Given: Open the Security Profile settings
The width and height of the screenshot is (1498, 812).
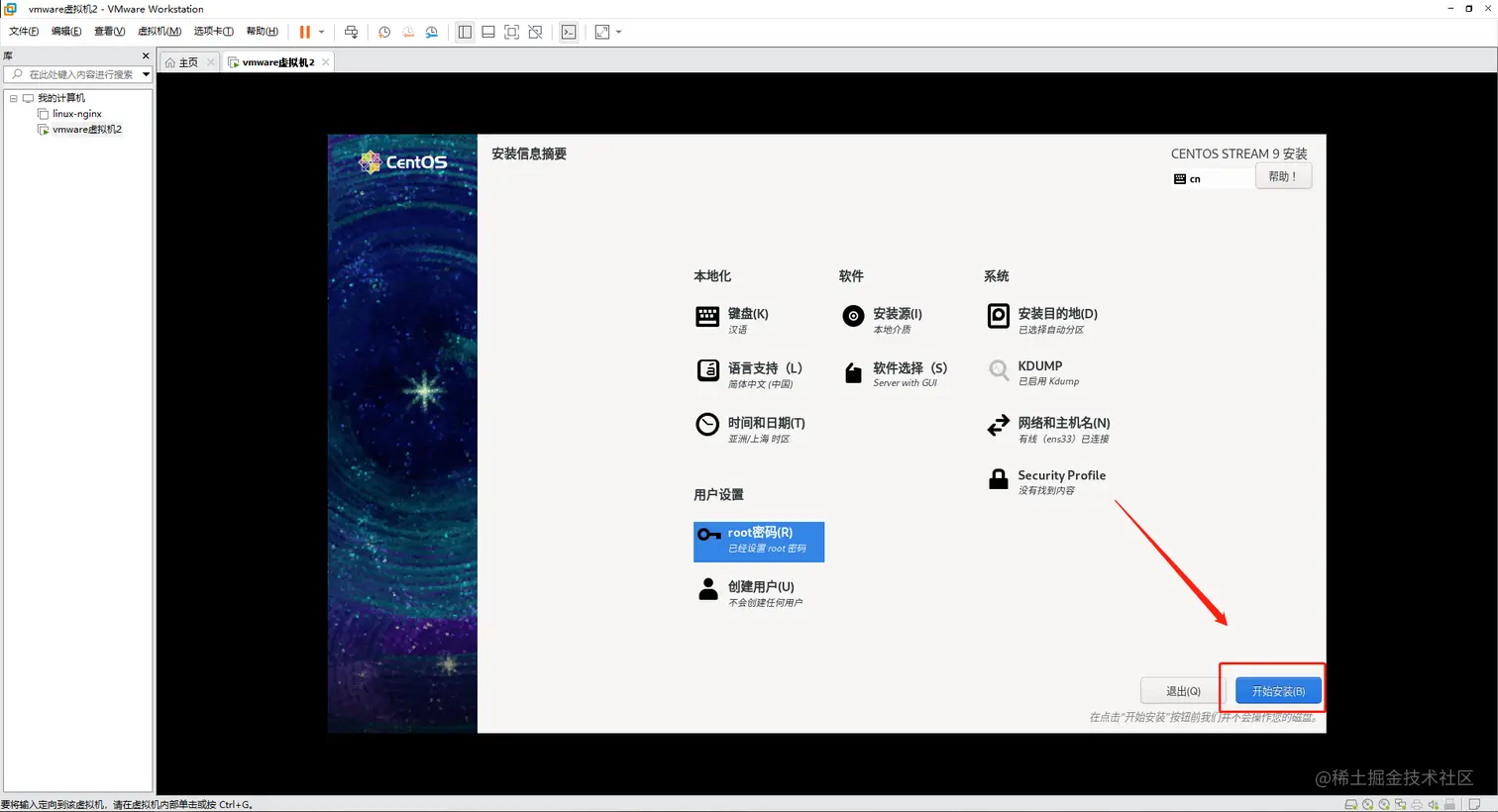Looking at the screenshot, I should [1046, 481].
